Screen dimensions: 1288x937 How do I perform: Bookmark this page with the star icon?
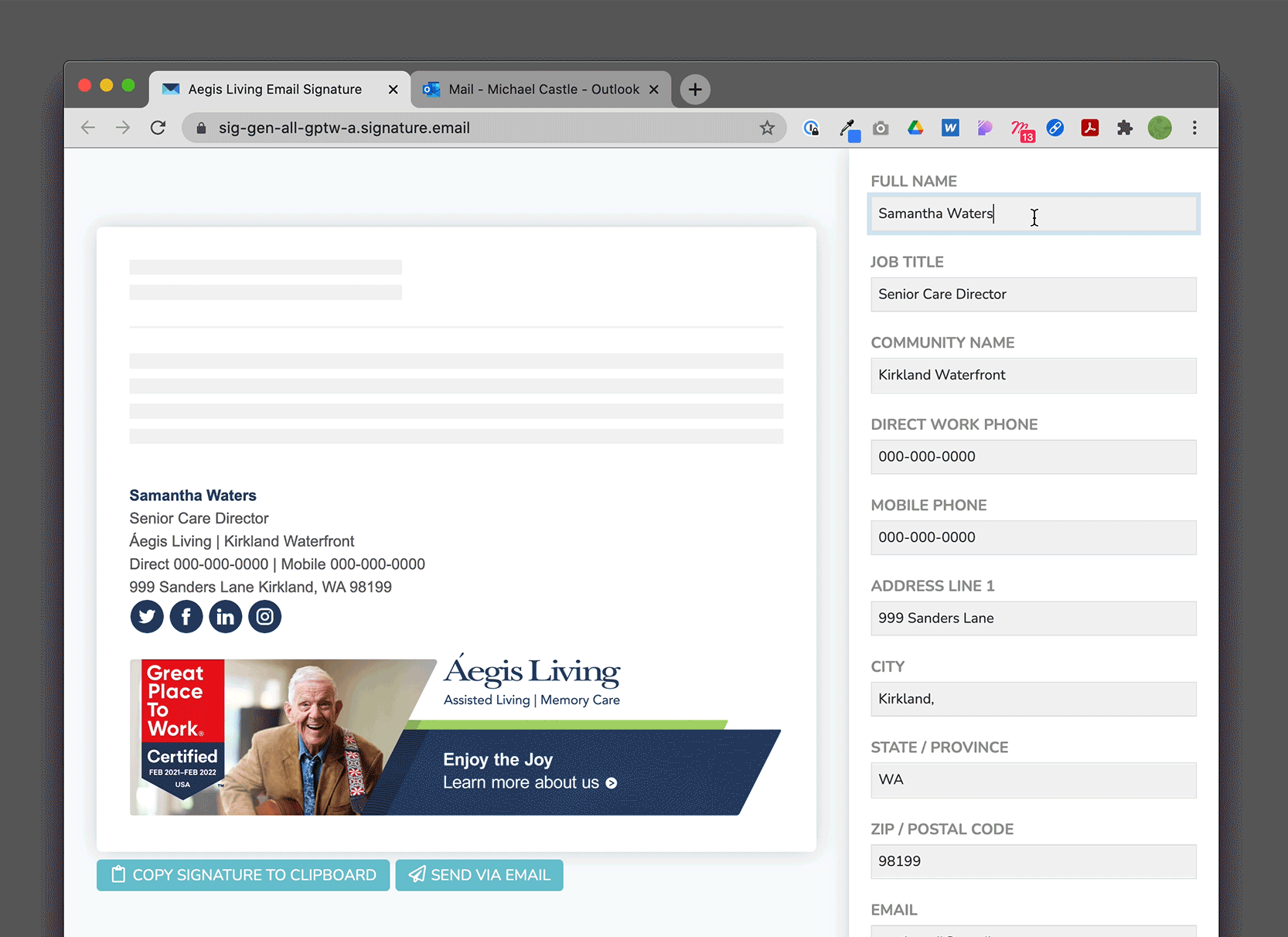767,128
